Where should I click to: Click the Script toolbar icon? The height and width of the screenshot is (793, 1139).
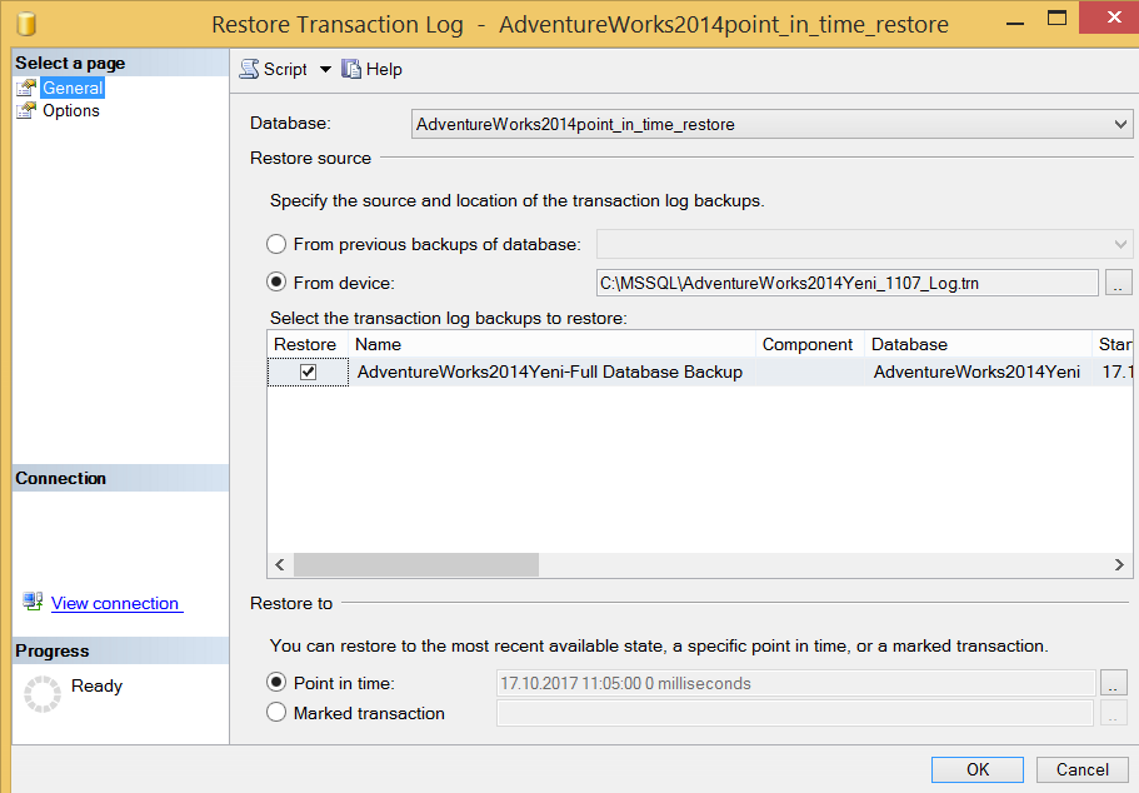click(x=249, y=69)
